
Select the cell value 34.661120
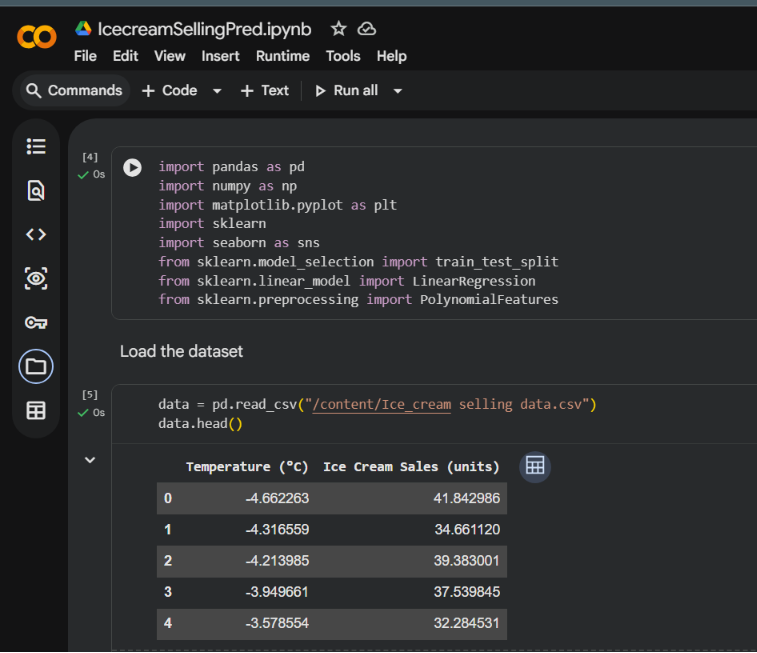pos(467,529)
